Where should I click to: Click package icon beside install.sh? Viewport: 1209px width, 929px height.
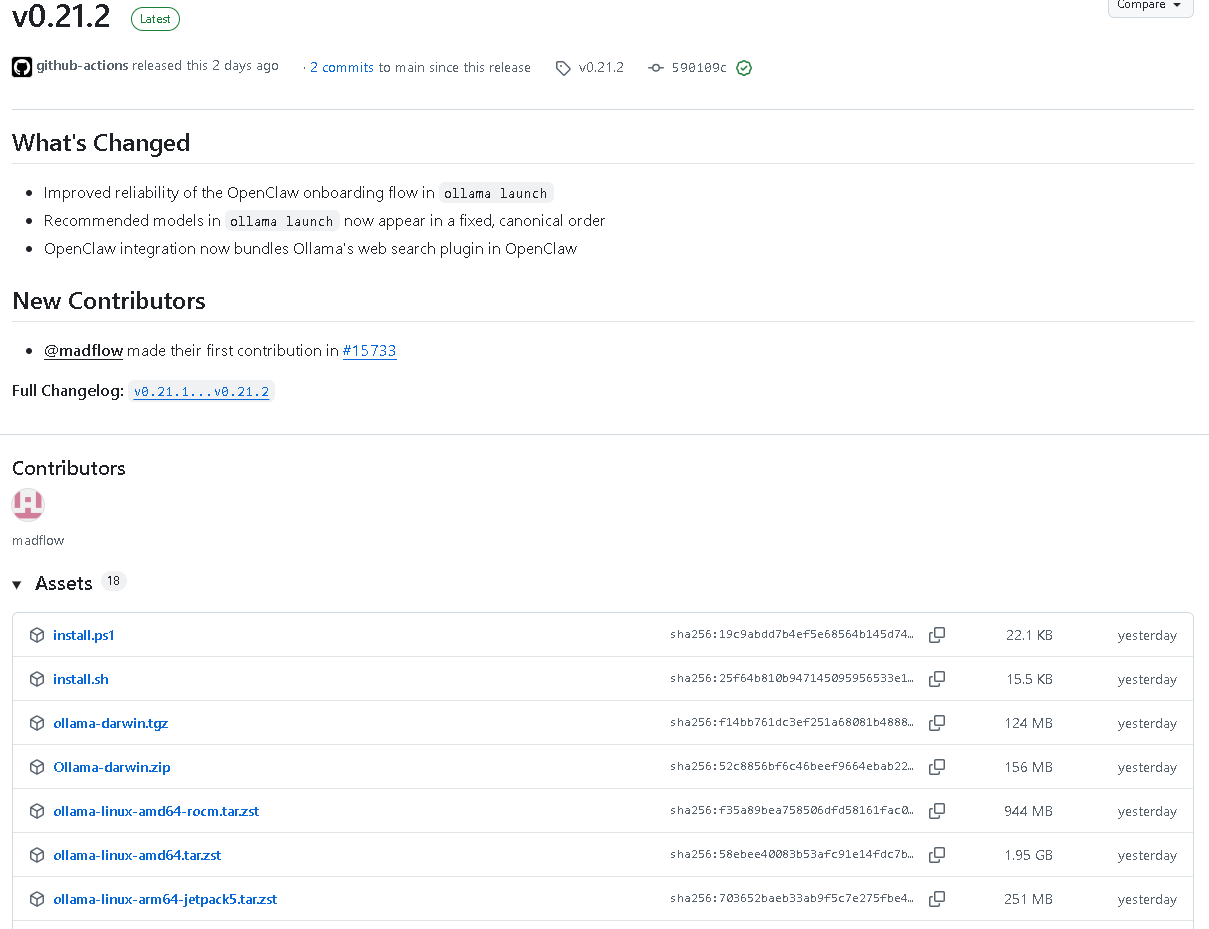coord(37,679)
